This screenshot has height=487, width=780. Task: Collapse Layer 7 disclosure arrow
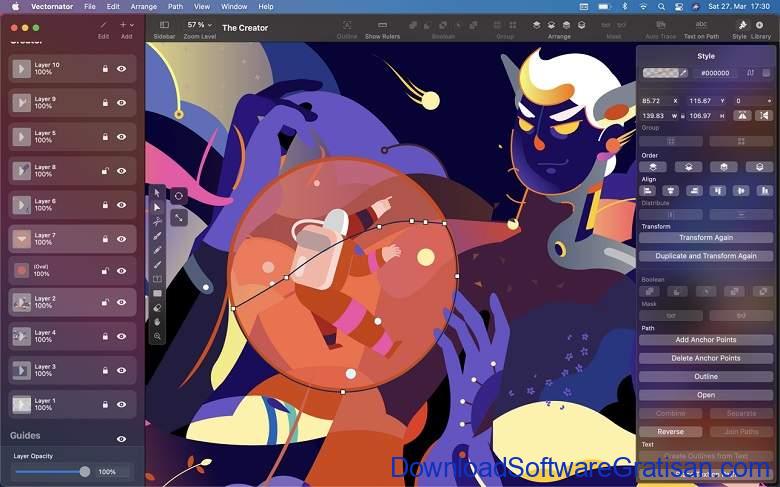21,239
